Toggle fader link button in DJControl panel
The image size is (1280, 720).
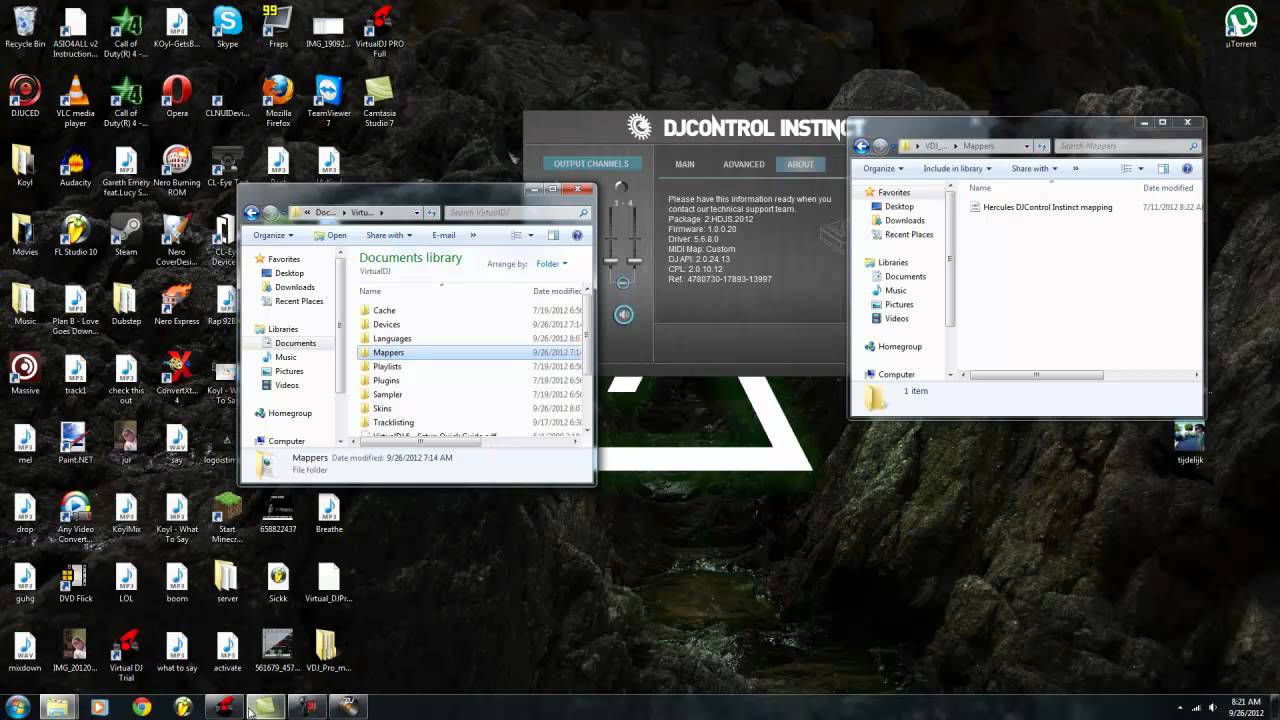623,283
